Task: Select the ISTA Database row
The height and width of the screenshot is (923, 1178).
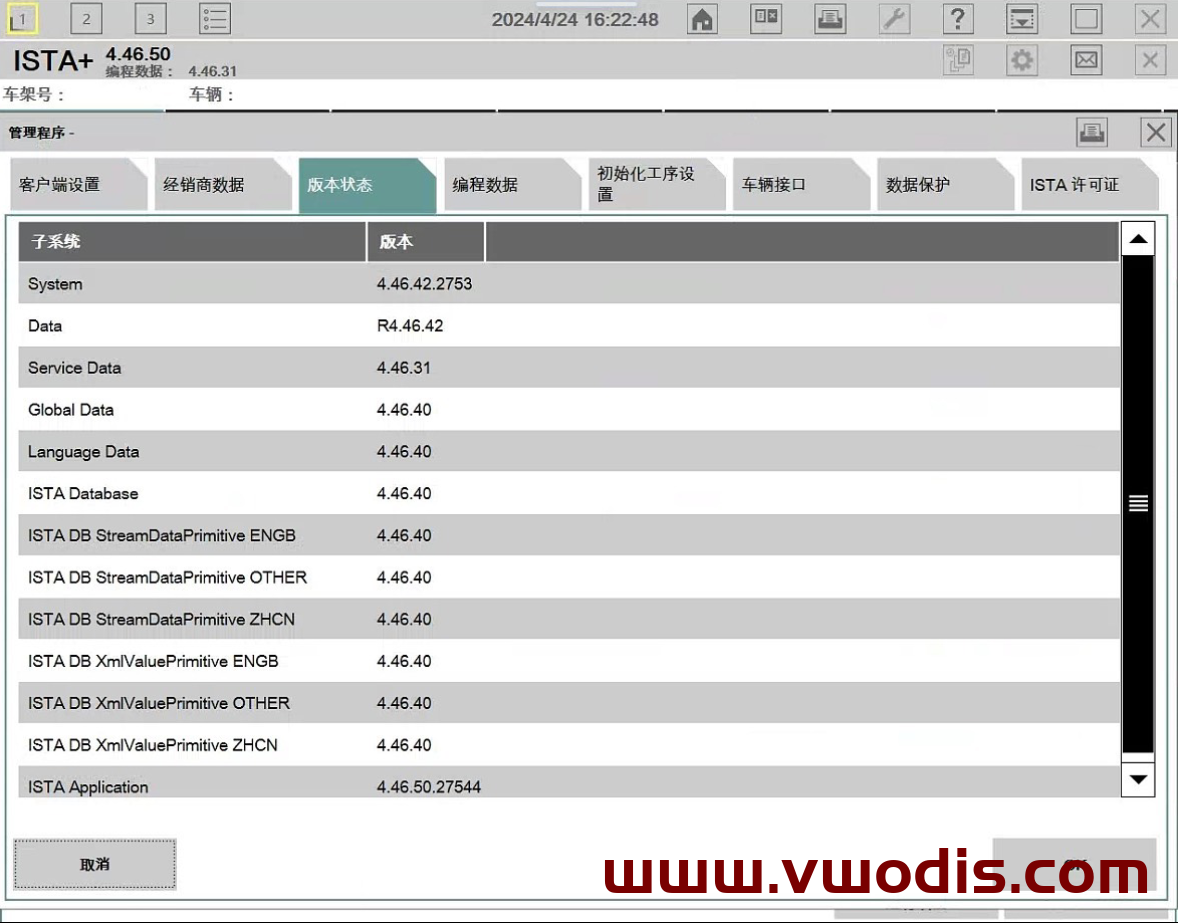Action: click(x=569, y=493)
